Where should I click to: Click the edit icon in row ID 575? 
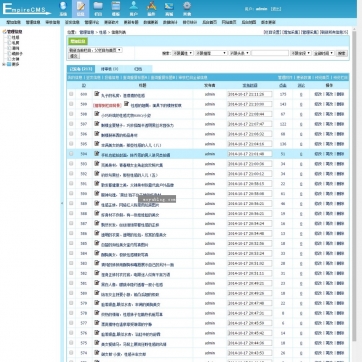(97, 343)
